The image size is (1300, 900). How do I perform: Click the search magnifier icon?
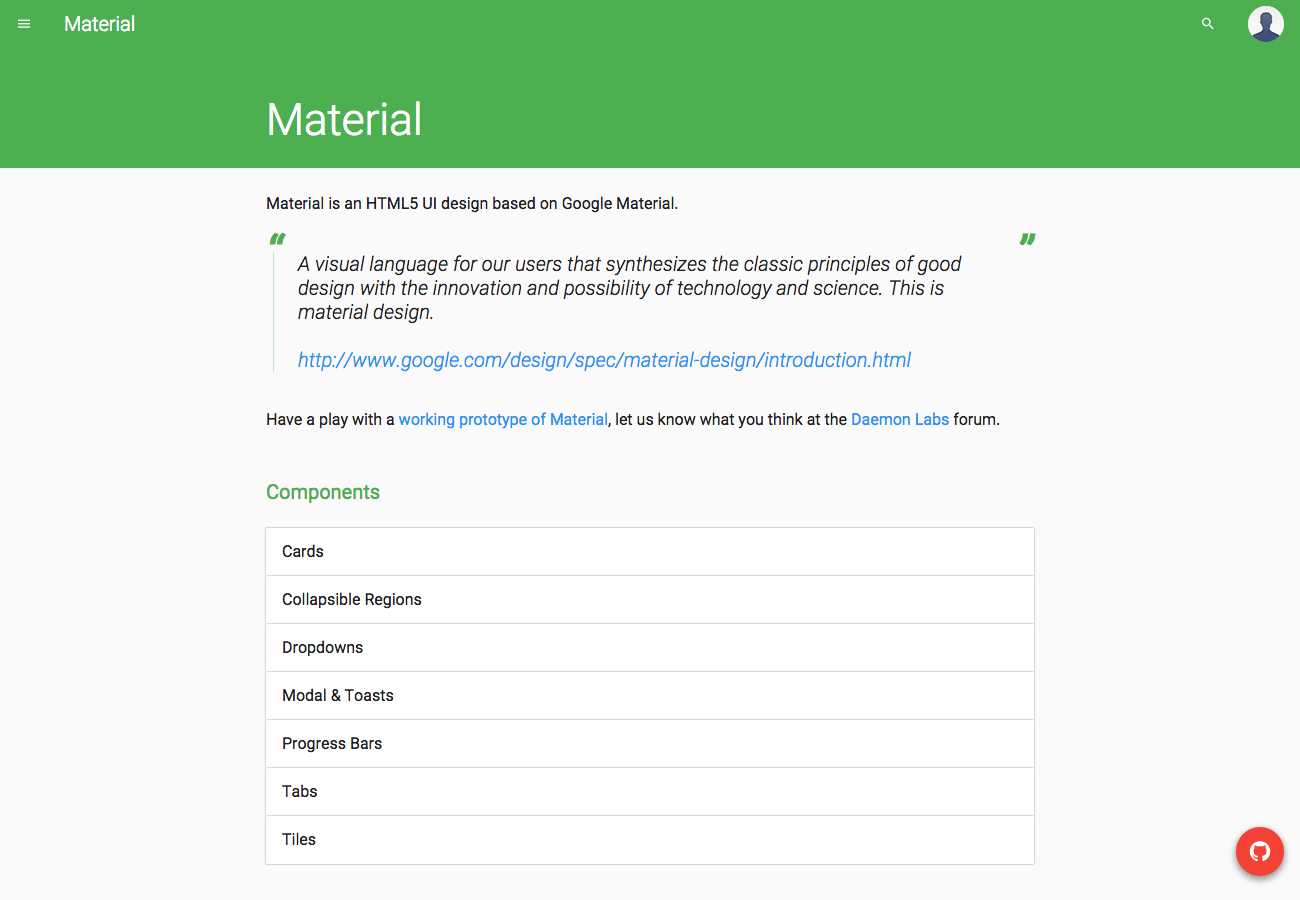(1207, 24)
